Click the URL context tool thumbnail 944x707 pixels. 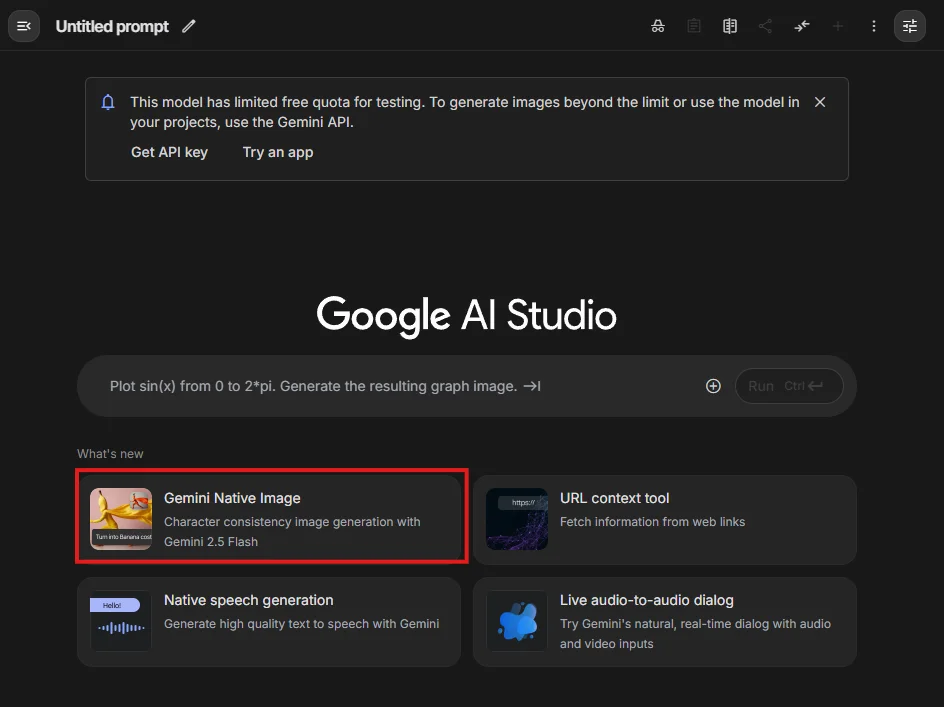(x=517, y=519)
